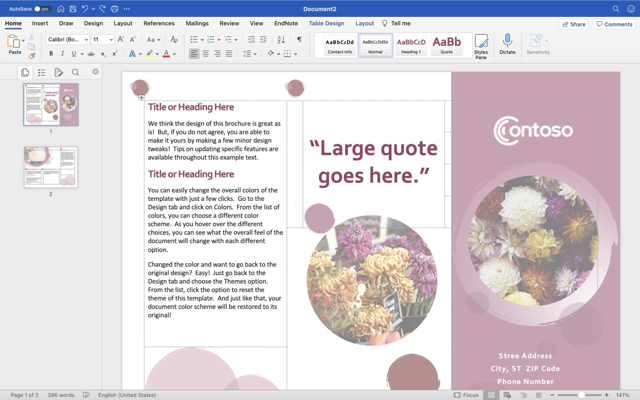Enter Focus mode in status bar

click(466, 395)
